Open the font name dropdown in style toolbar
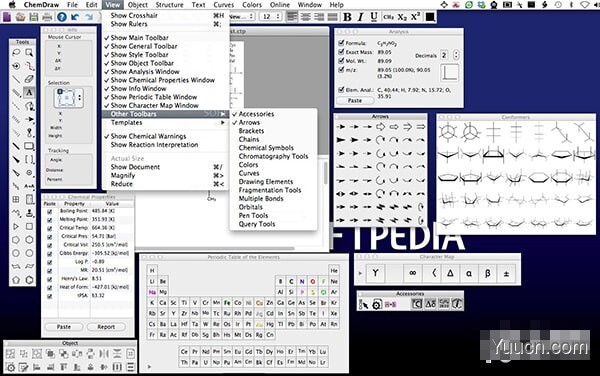Image resolution: width=600 pixels, height=376 pixels. (x=241, y=17)
